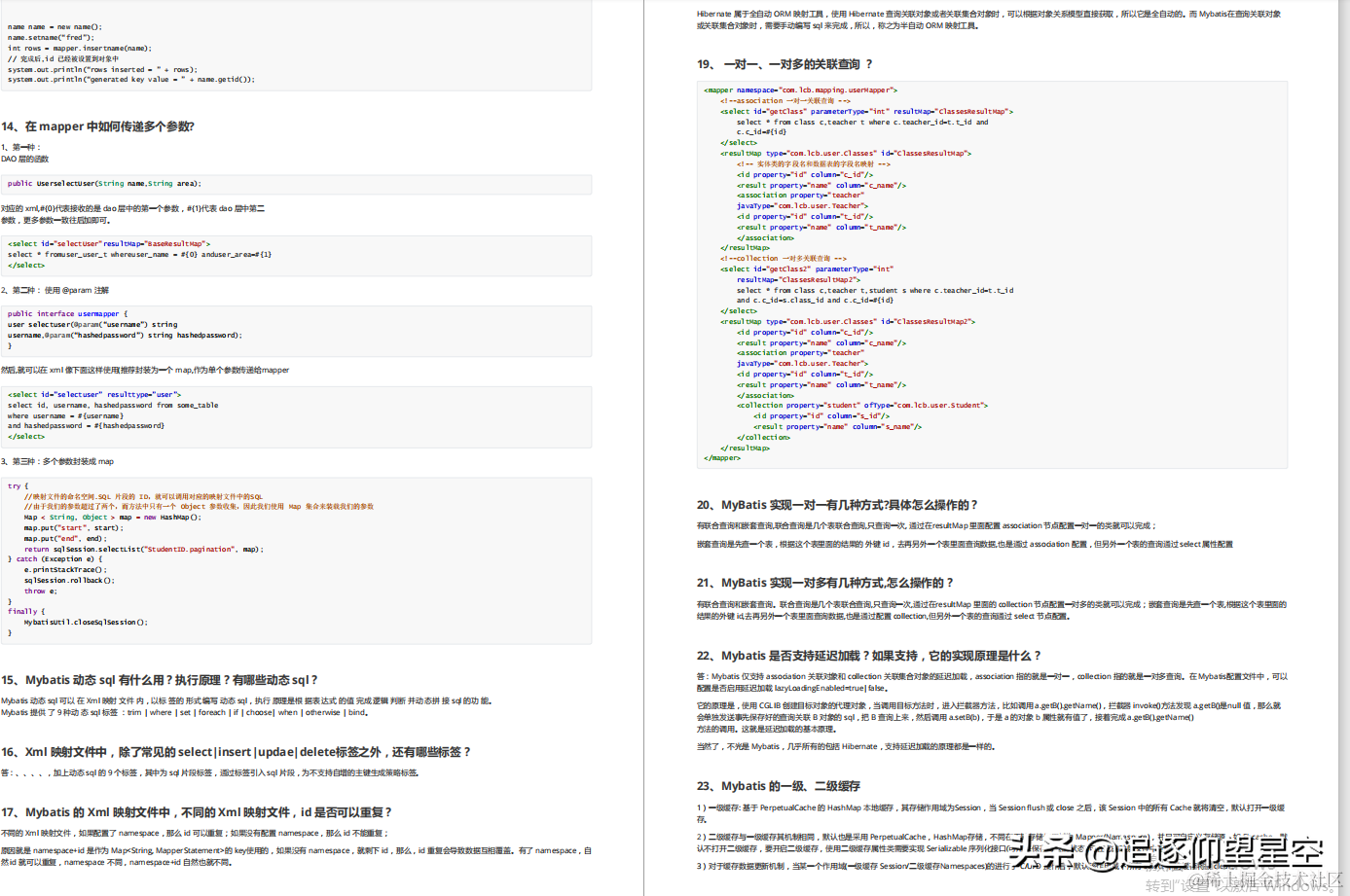Screen dimensions: 1350x896
Task: Click heading "19、一对一、一对多的关联查询？"
Action: [x=784, y=64]
